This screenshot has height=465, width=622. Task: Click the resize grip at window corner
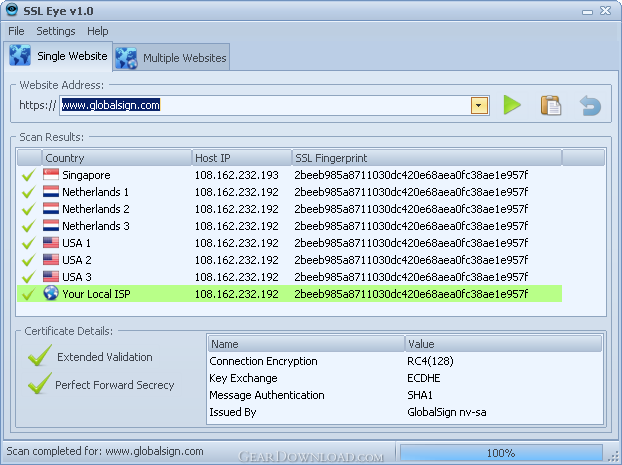(x=615, y=456)
